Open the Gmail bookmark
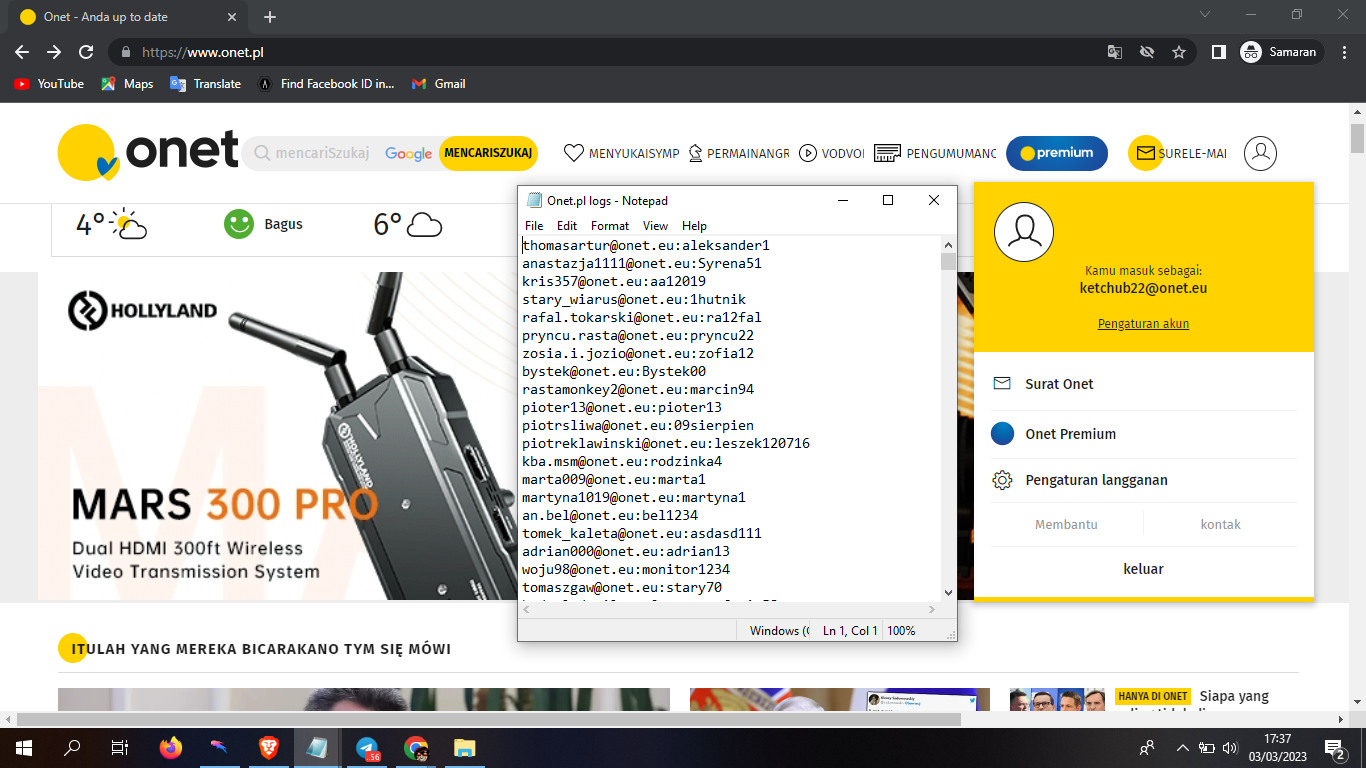The image size is (1366, 768). coord(439,84)
